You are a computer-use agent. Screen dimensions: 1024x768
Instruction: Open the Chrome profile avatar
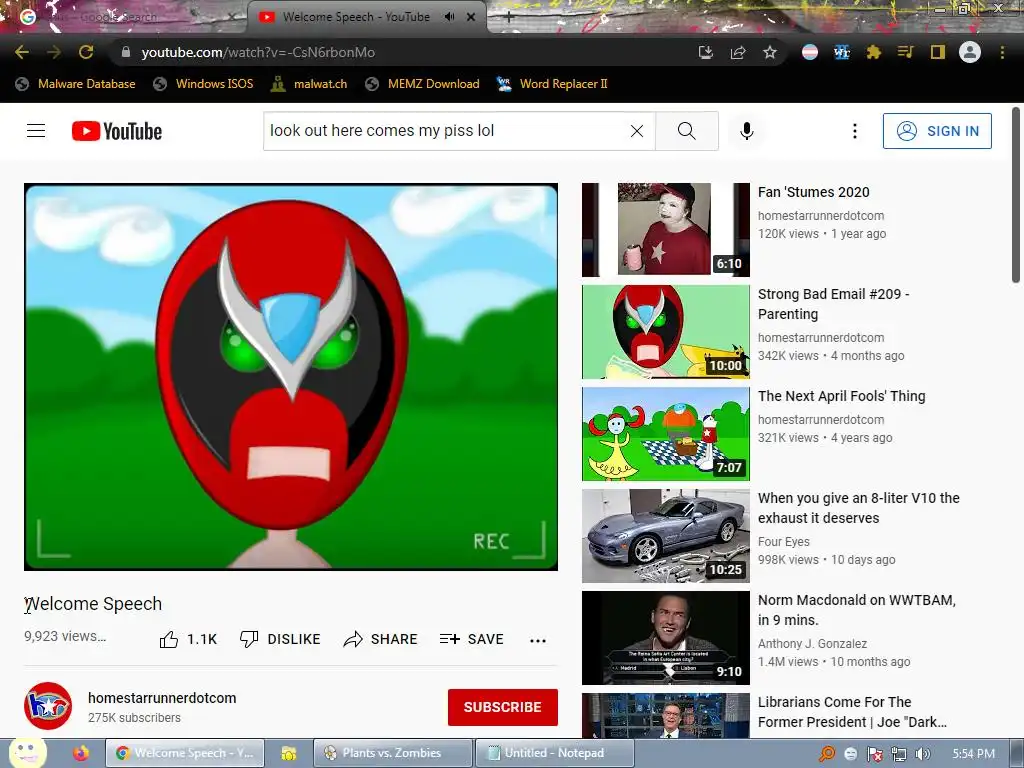[x=970, y=52]
